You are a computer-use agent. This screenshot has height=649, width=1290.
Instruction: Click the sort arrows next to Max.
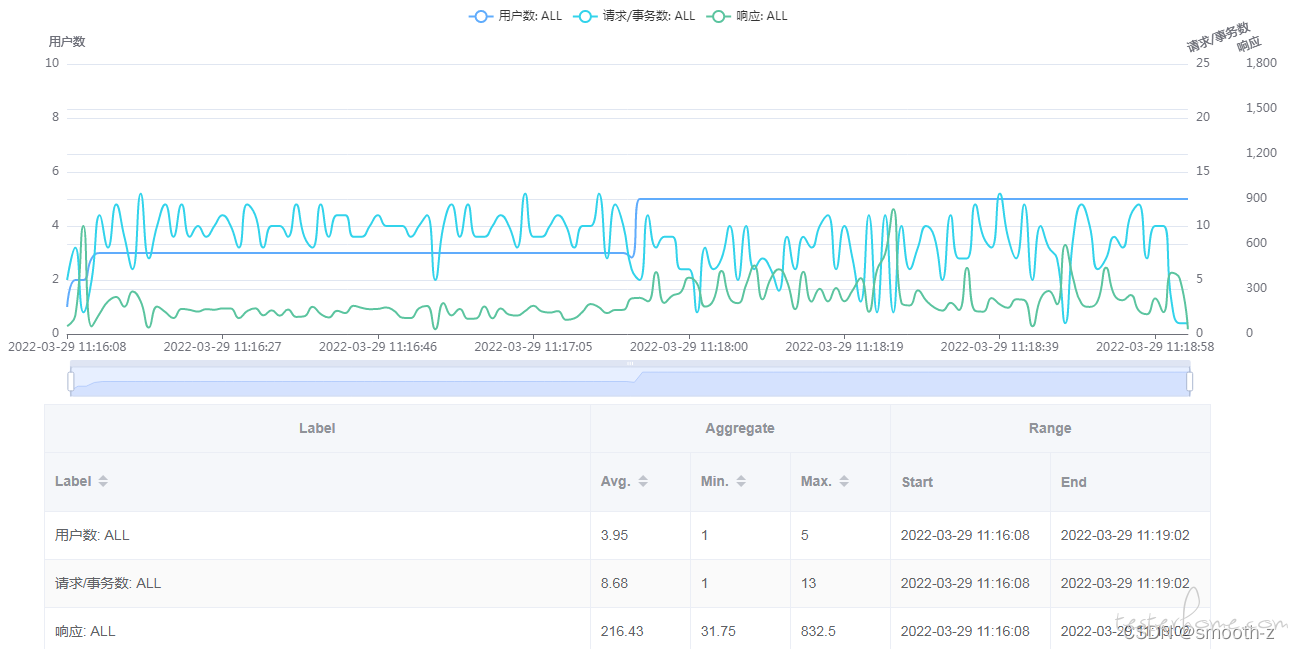tap(844, 481)
